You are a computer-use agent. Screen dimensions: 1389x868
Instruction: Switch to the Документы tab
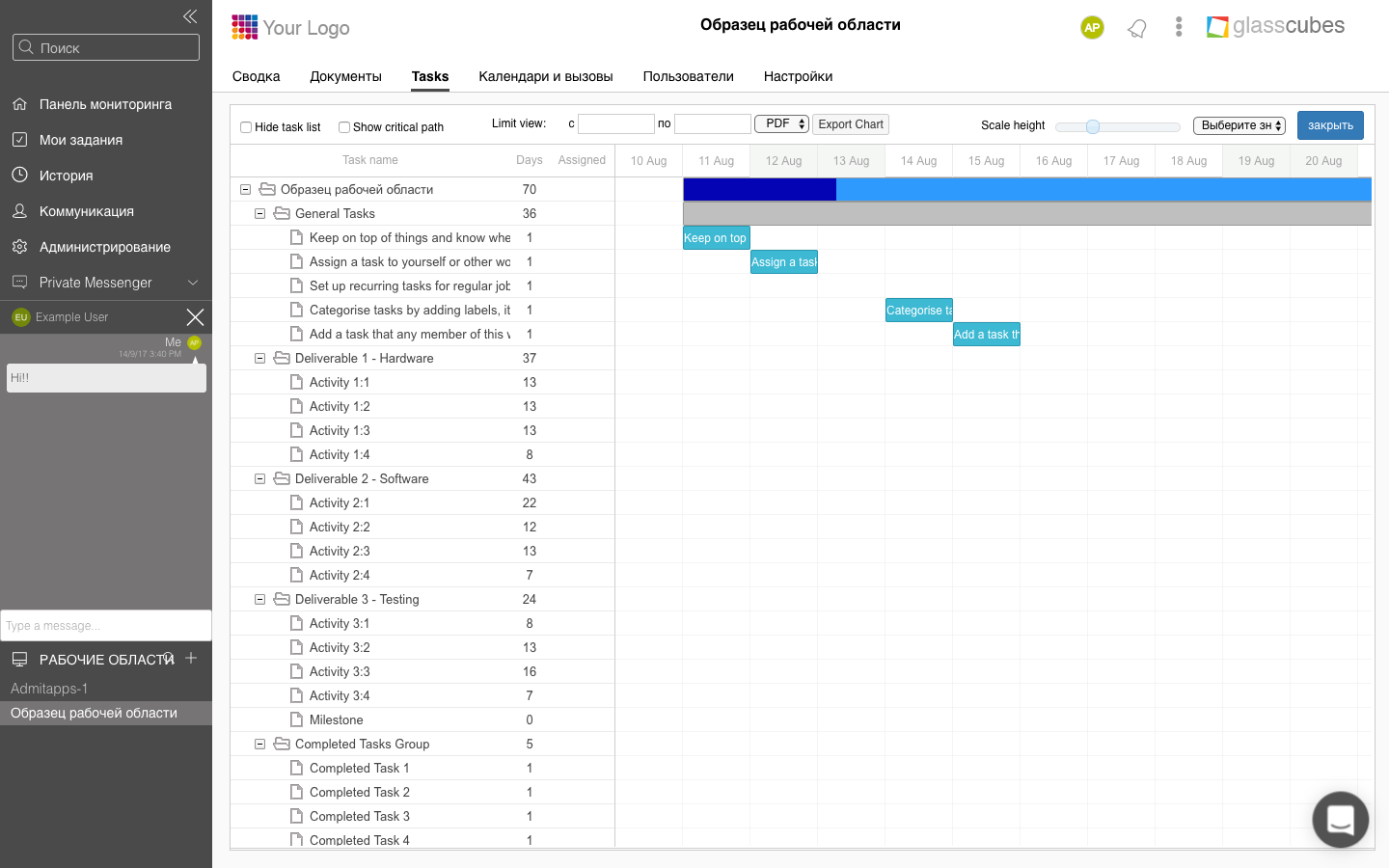coord(345,76)
